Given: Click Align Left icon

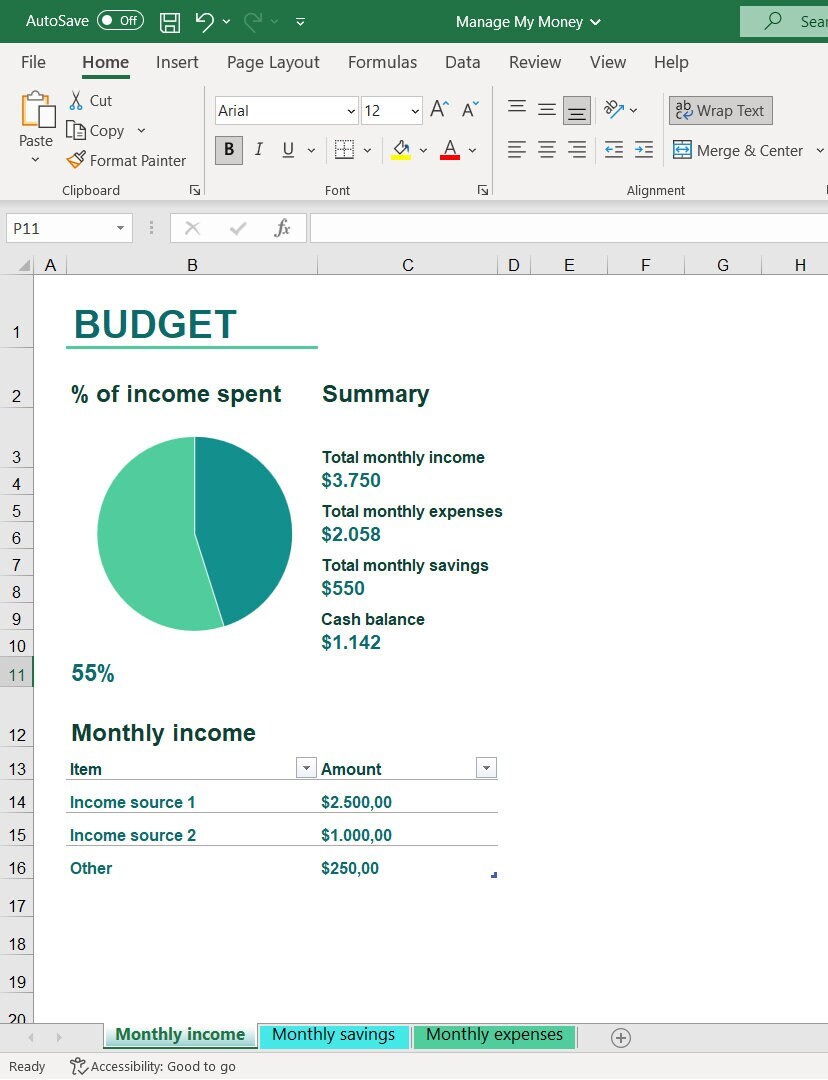Looking at the screenshot, I should click(x=517, y=149).
